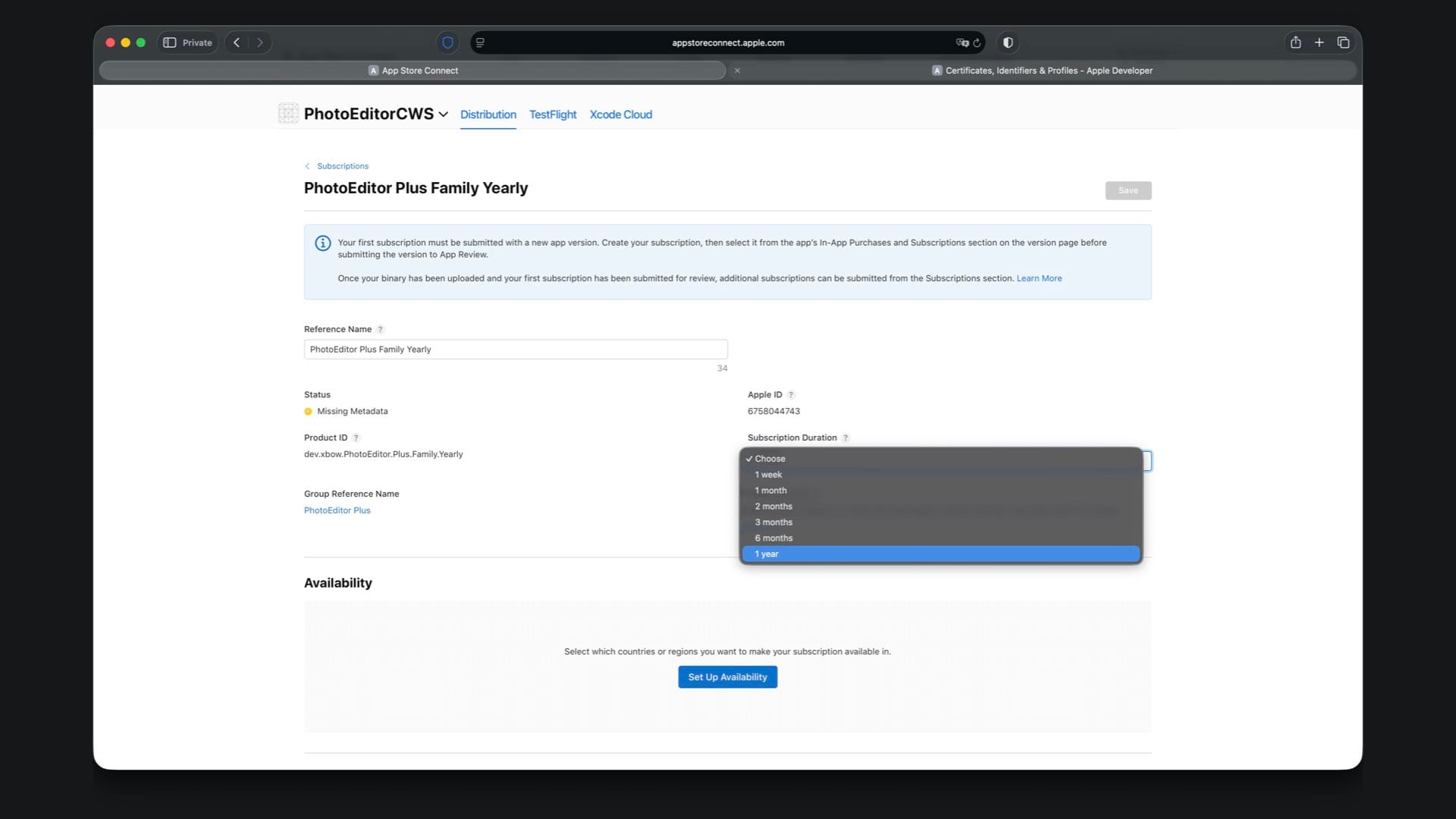Click the privacy shield icon
The image size is (1456, 819).
coord(447,42)
